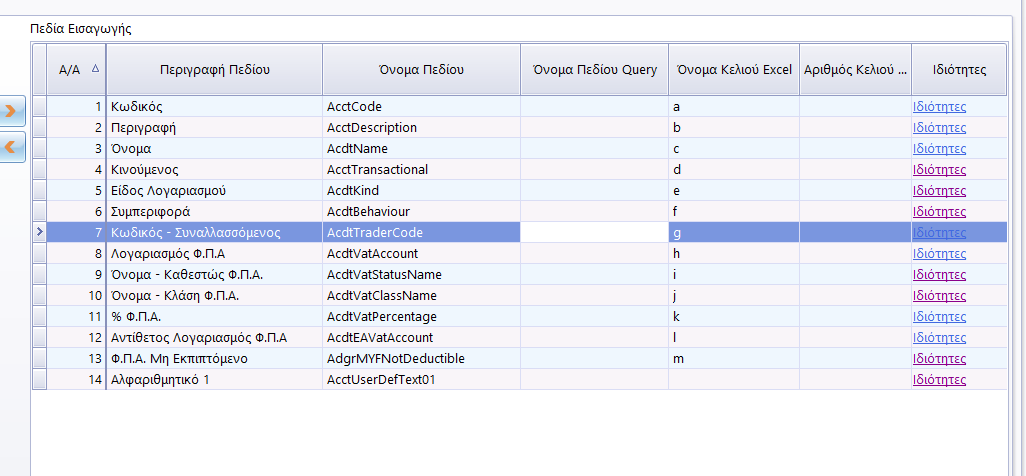Sort by the Περιγραφή Πεδίου column header
The height and width of the screenshot is (476, 1026).
click(214, 70)
